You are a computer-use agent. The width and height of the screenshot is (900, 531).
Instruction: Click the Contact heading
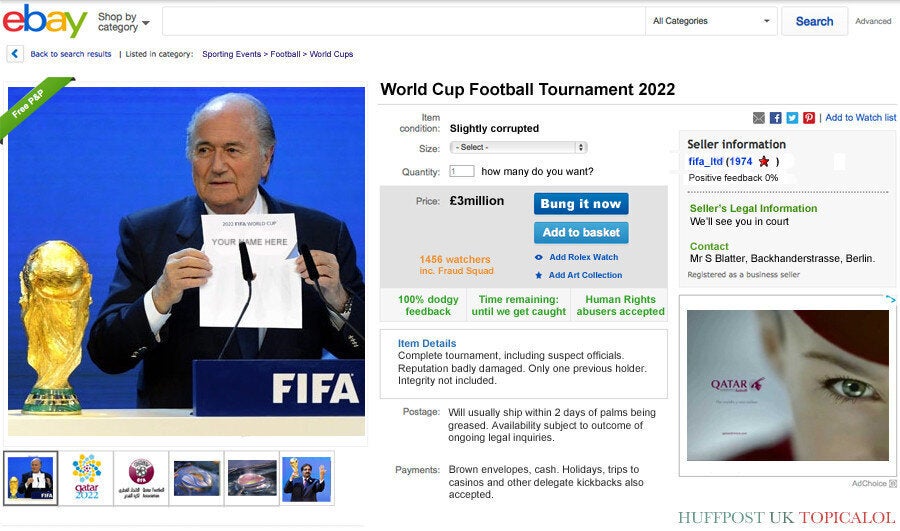[709, 246]
